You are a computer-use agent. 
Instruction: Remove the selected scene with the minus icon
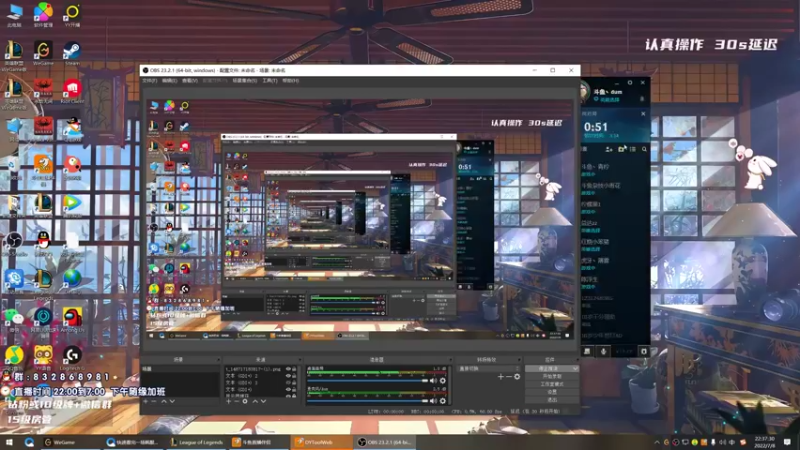(153, 402)
